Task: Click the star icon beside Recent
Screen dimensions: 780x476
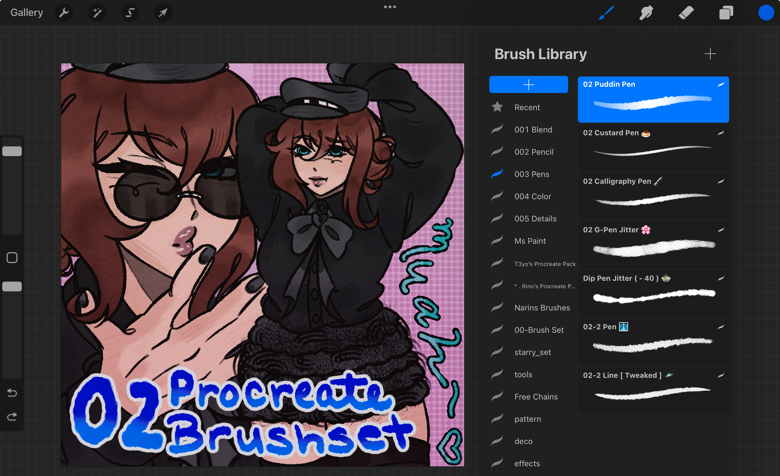Action: tap(497, 106)
